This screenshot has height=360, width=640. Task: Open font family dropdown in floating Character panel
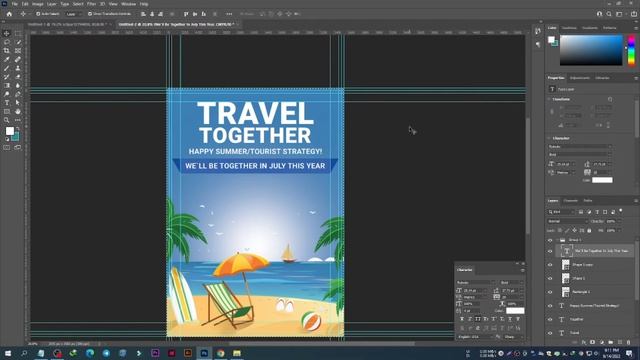[x=476, y=282]
